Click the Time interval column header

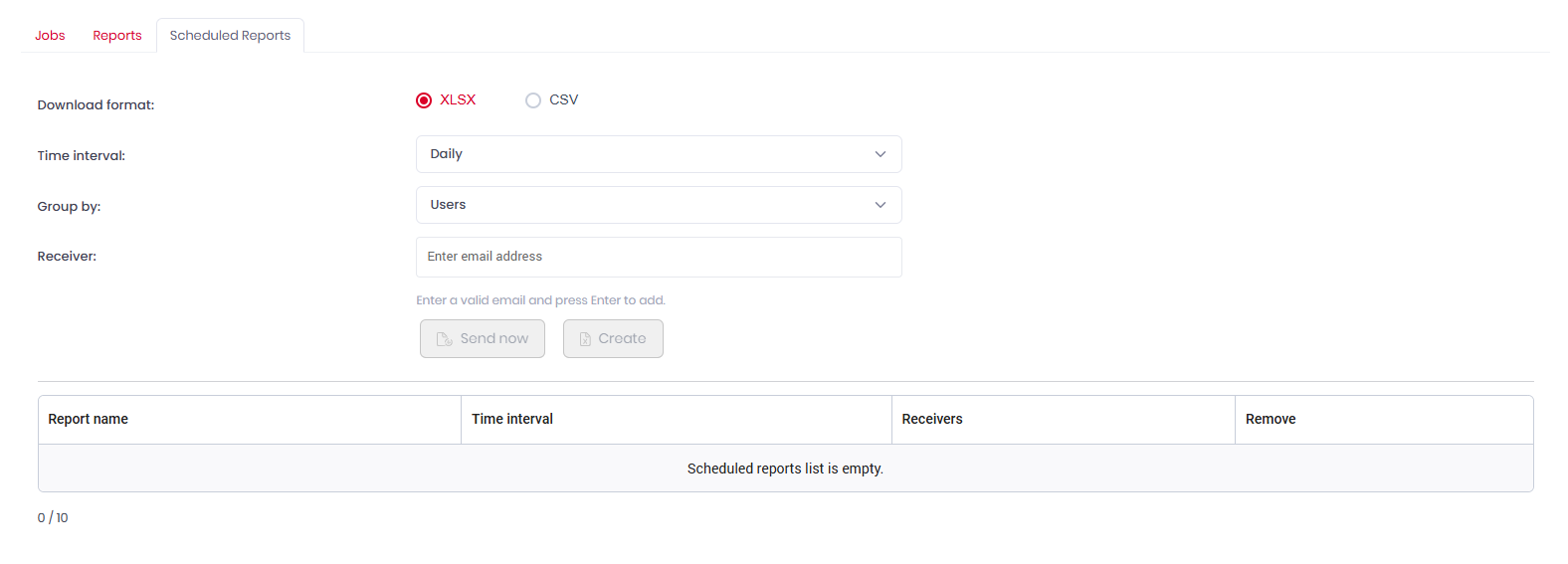coord(512,419)
